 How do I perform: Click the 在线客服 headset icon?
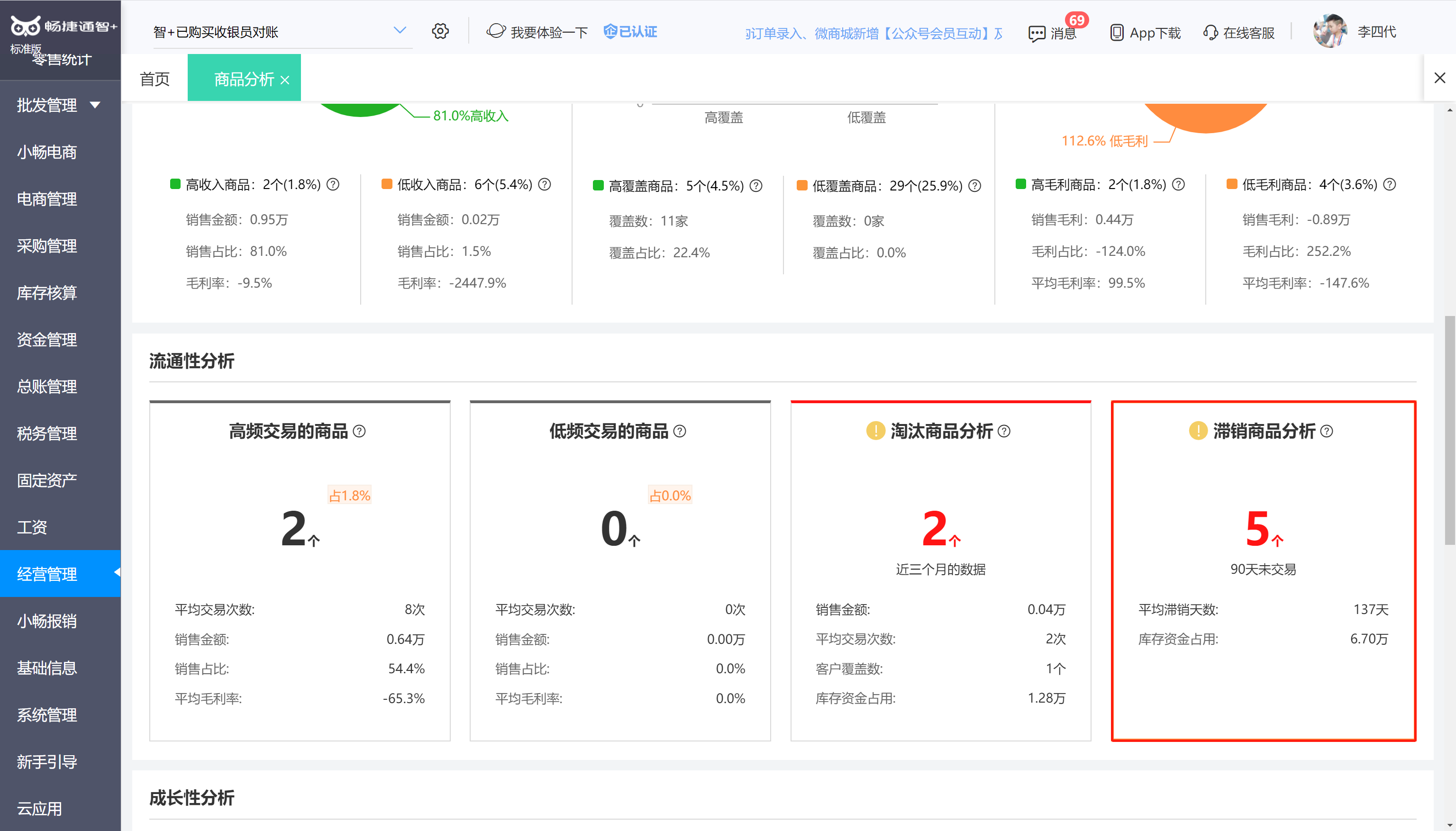[x=1210, y=33]
